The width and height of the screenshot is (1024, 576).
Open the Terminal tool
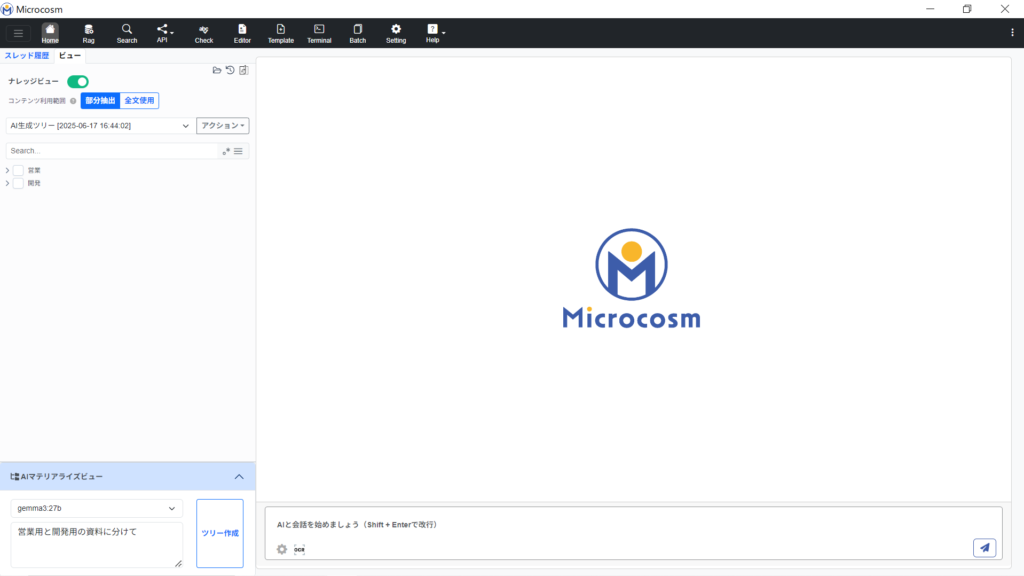click(319, 33)
